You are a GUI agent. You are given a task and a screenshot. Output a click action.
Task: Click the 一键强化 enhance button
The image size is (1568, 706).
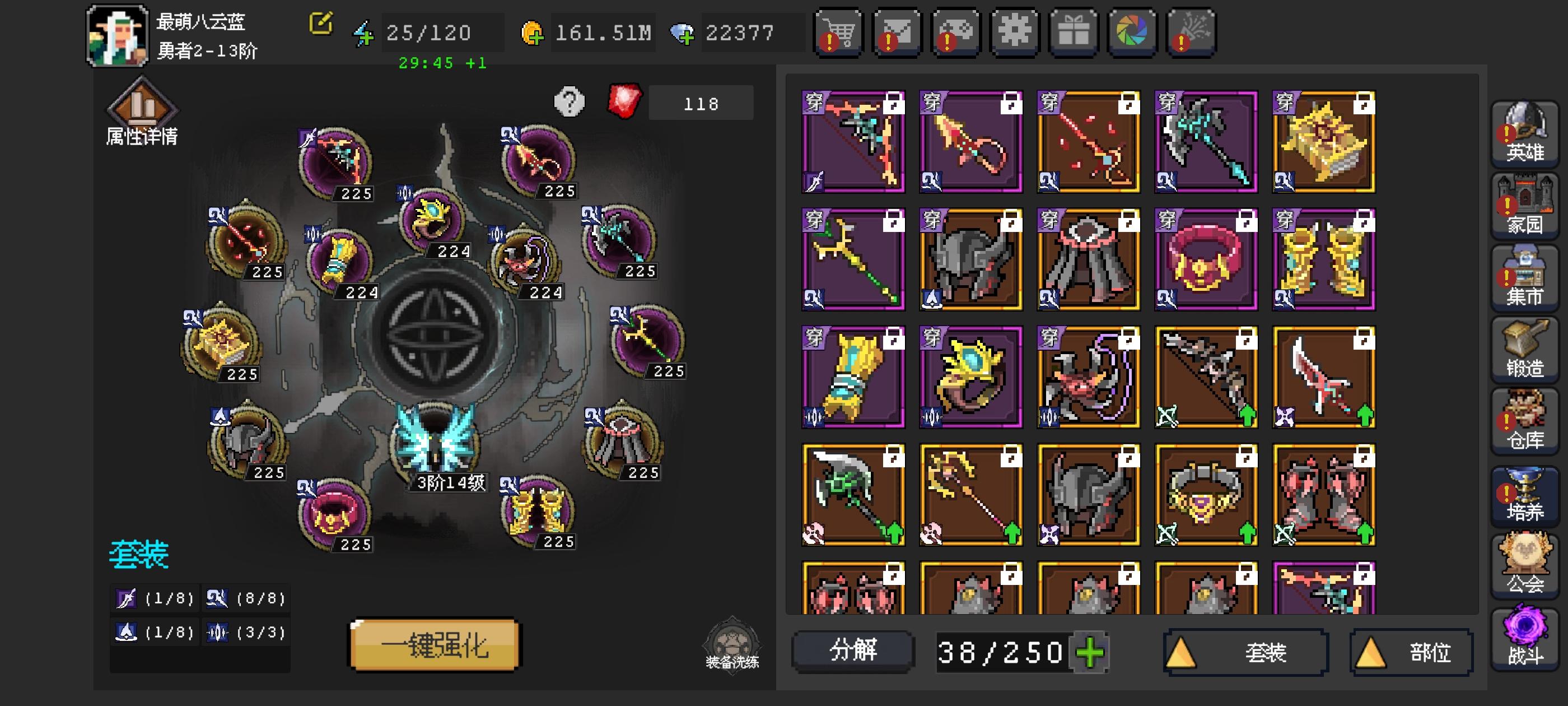[435, 645]
